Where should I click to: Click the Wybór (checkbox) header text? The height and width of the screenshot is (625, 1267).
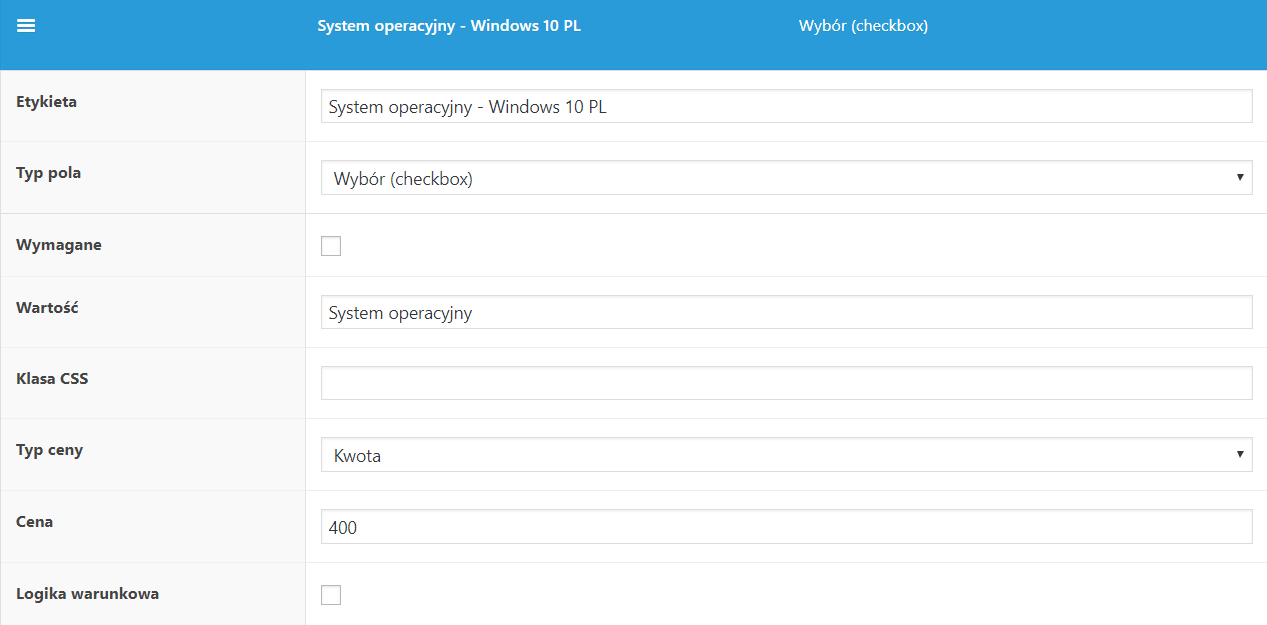click(x=863, y=26)
